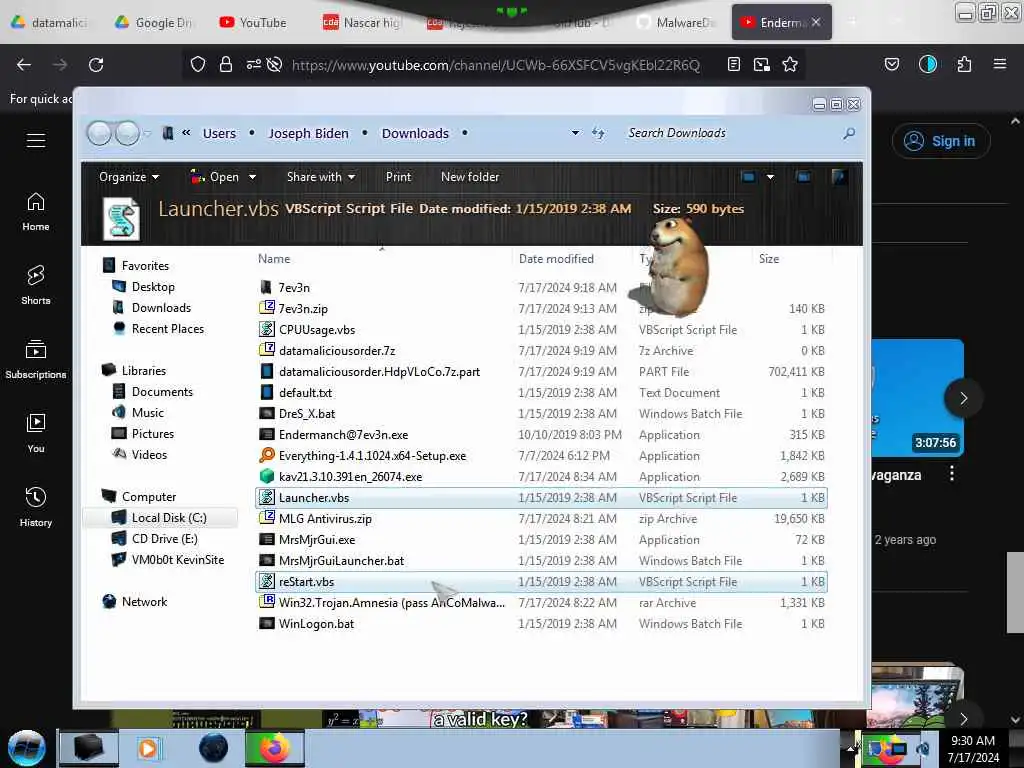Screen dimensions: 1024x768
Task: Close the active Enderman tab
Action: [816, 22]
